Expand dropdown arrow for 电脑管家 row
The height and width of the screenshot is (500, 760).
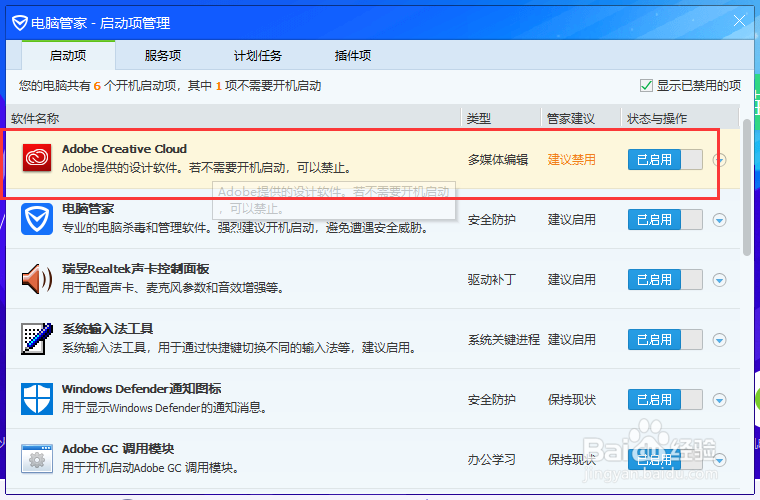[x=719, y=220]
